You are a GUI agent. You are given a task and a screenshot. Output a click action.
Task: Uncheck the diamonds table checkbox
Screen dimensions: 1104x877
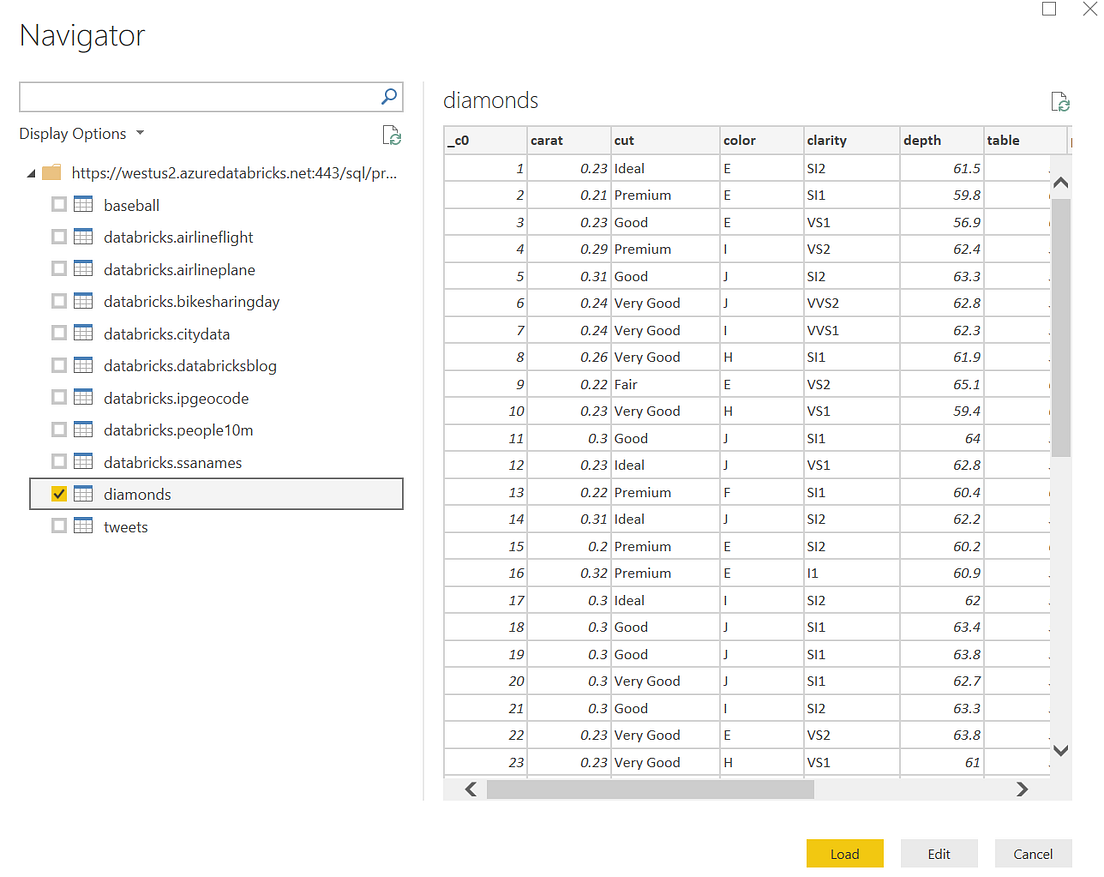58,493
